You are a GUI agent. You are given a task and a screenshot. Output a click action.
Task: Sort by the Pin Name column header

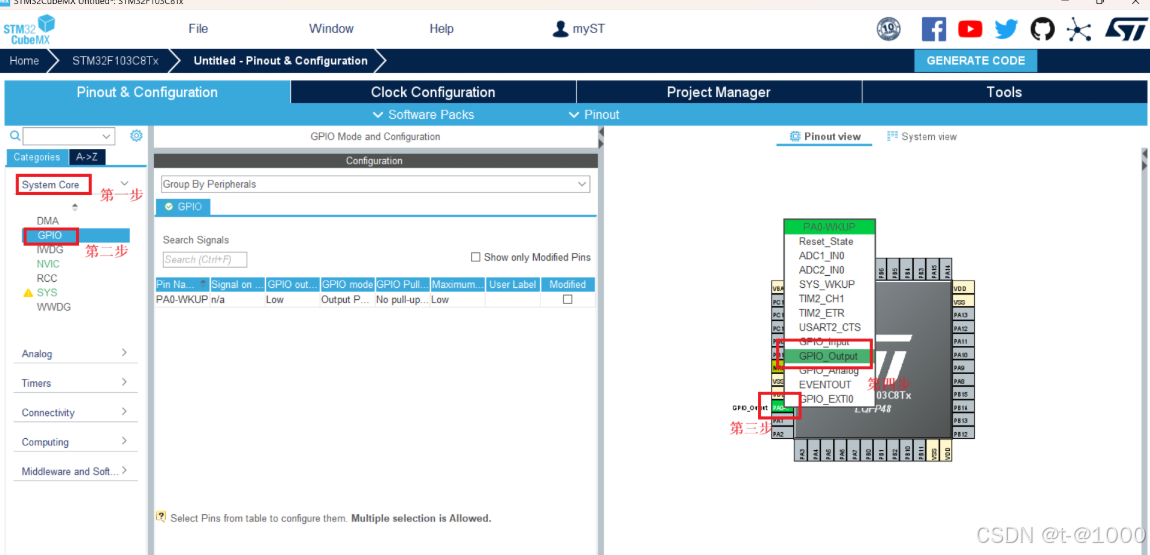click(182, 284)
